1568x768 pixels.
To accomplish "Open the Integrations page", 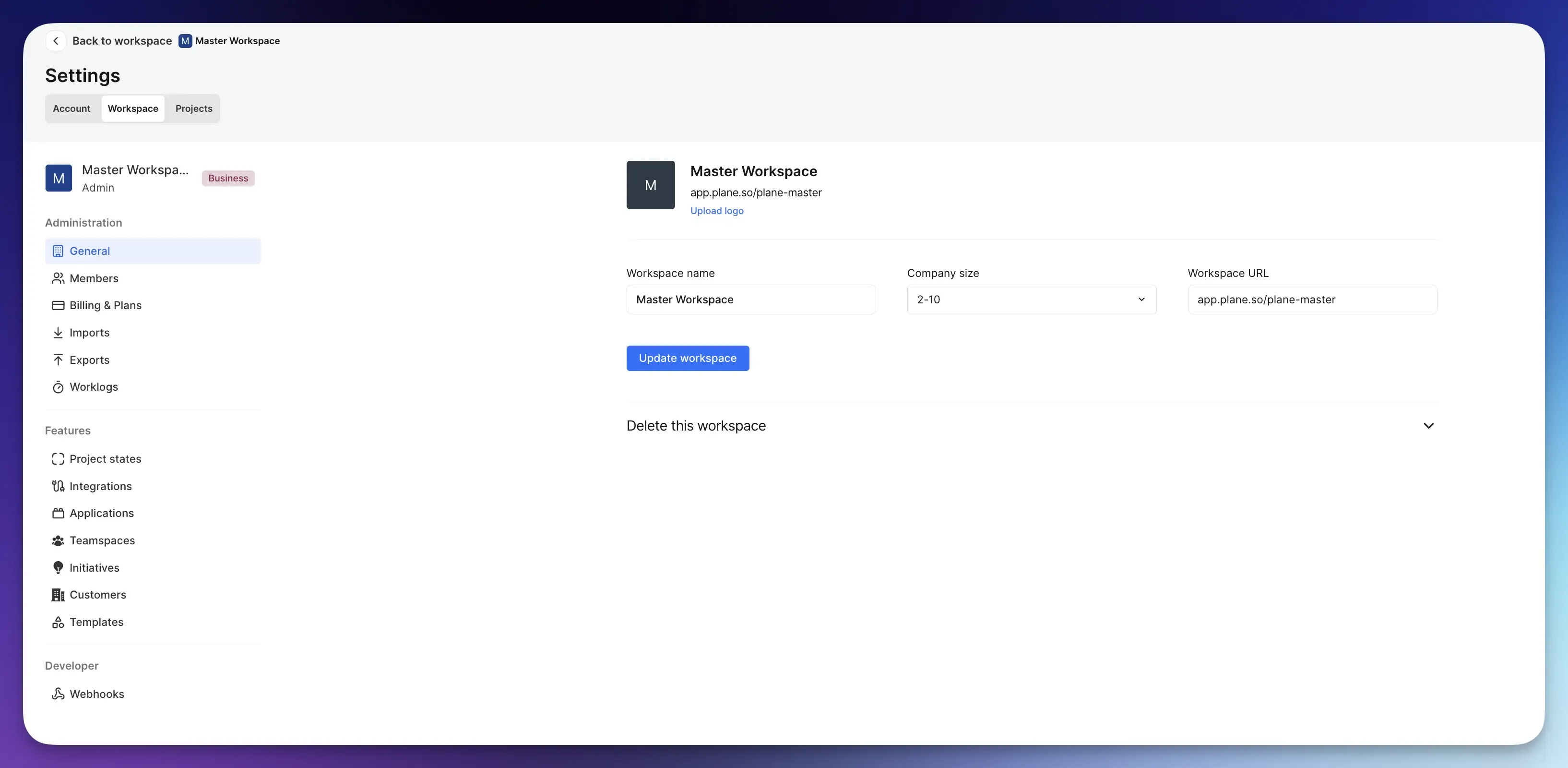I will tap(100, 486).
